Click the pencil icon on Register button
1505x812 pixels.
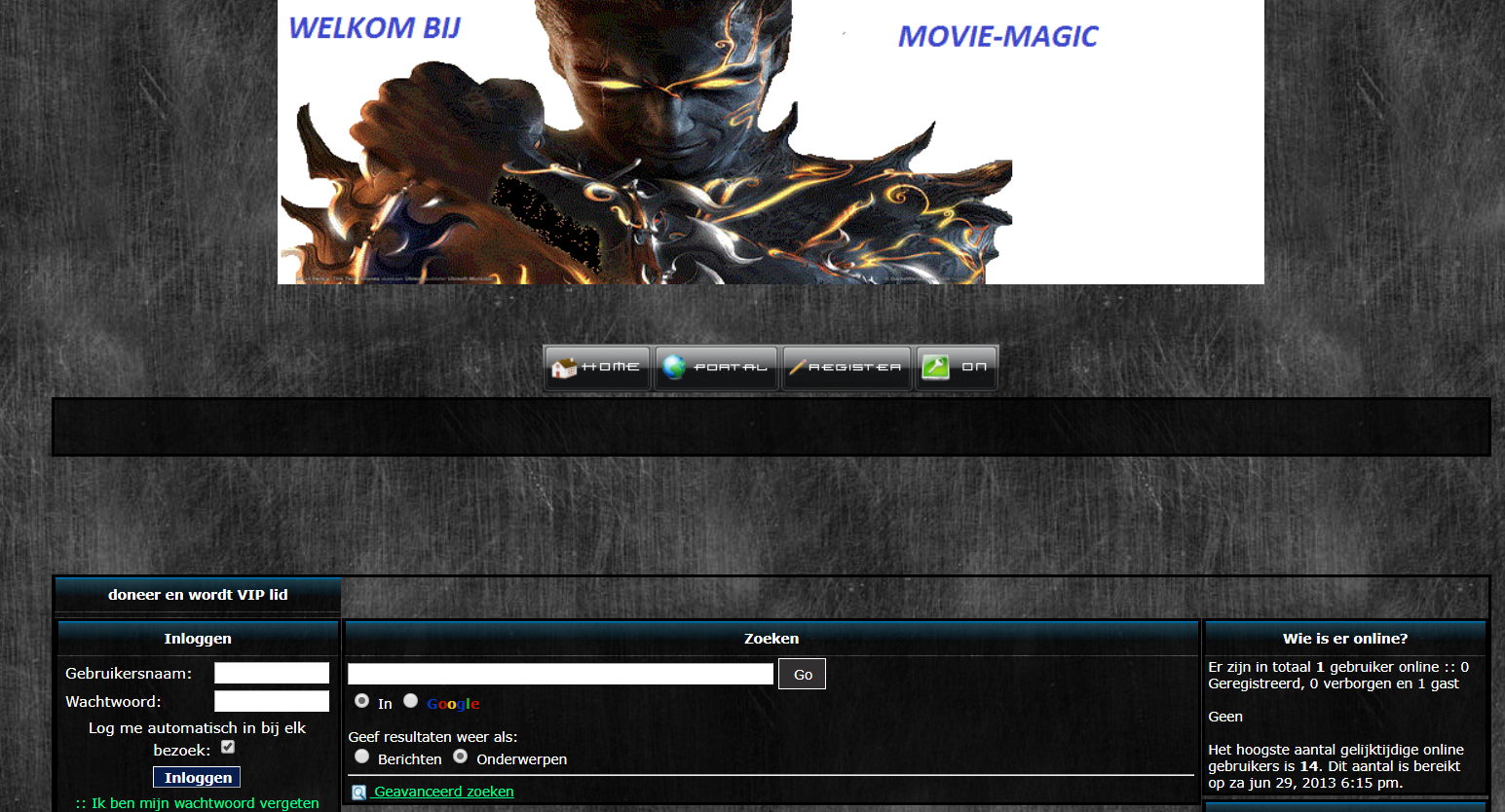[798, 367]
